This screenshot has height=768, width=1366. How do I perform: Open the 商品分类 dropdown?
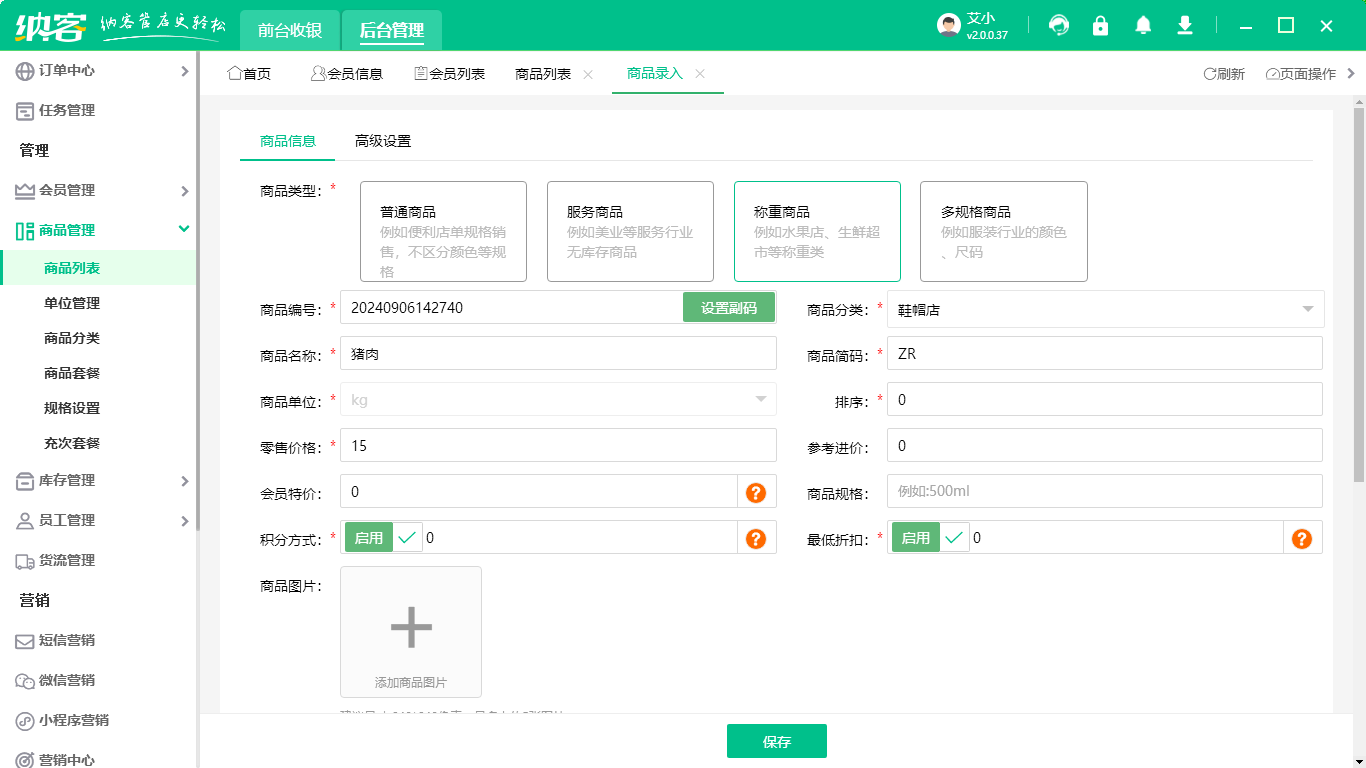click(x=1100, y=308)
